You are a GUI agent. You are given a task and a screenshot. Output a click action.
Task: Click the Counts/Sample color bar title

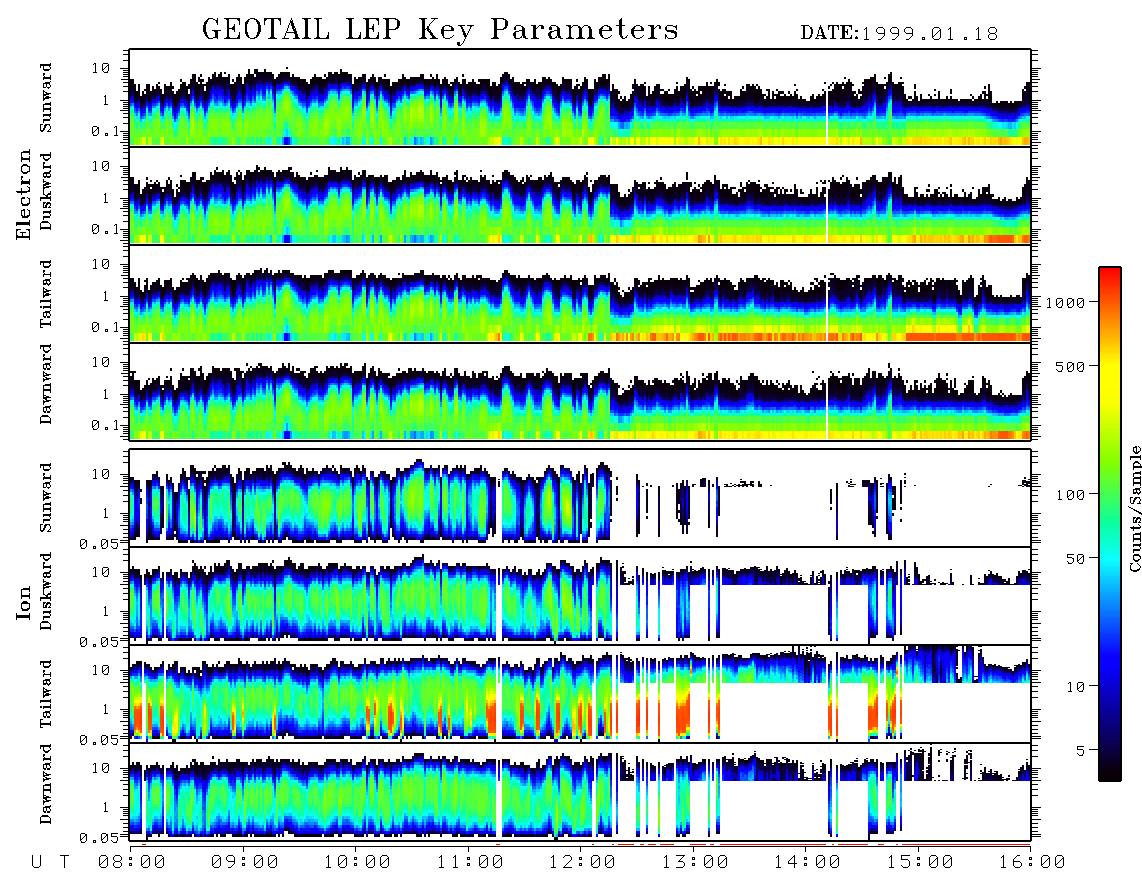[x=1134, y=508]
